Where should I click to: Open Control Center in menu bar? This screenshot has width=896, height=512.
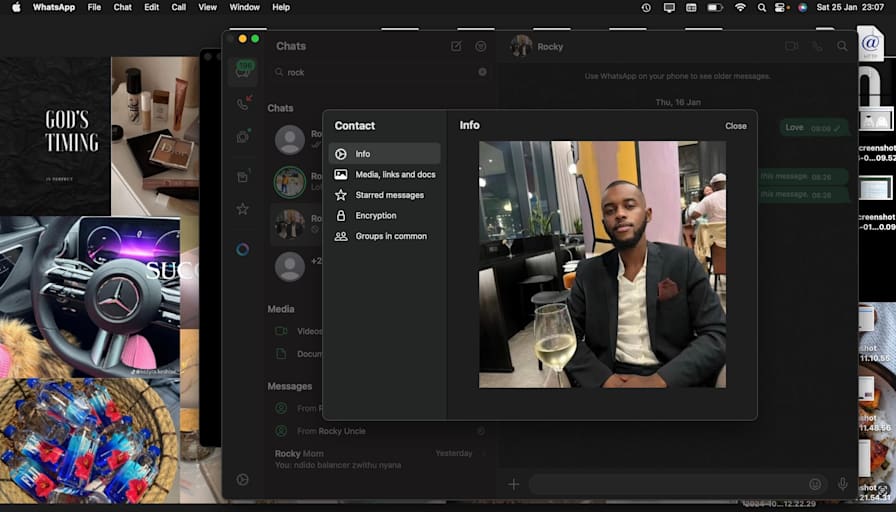coord(780,7)
